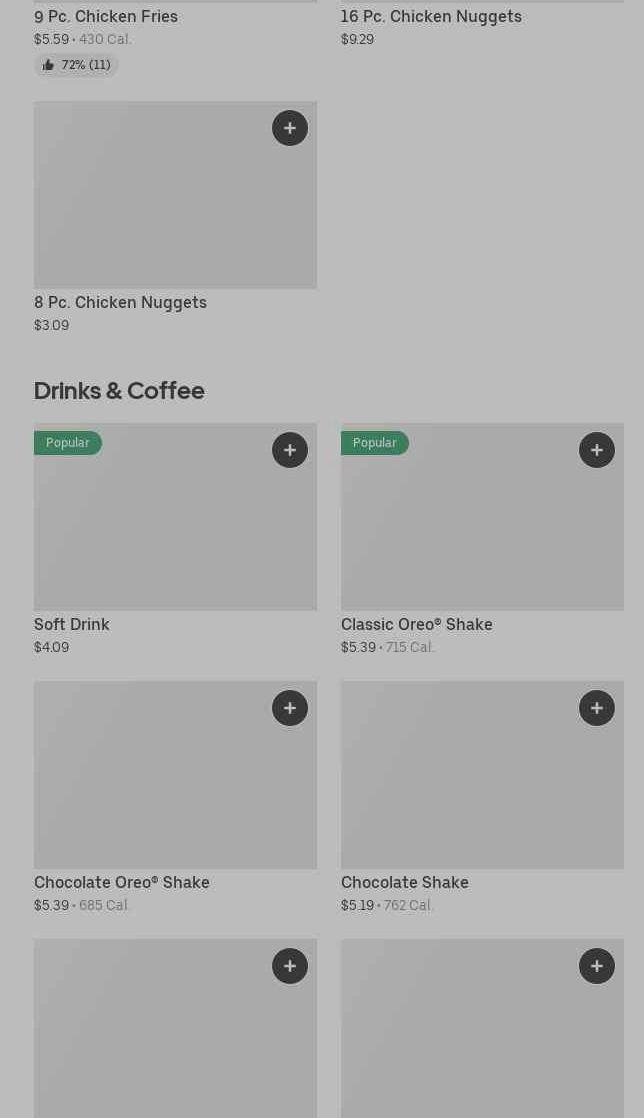Select the Chocolate Oreo Shake name
The image size is (644, 1118).
coord(122,882)
